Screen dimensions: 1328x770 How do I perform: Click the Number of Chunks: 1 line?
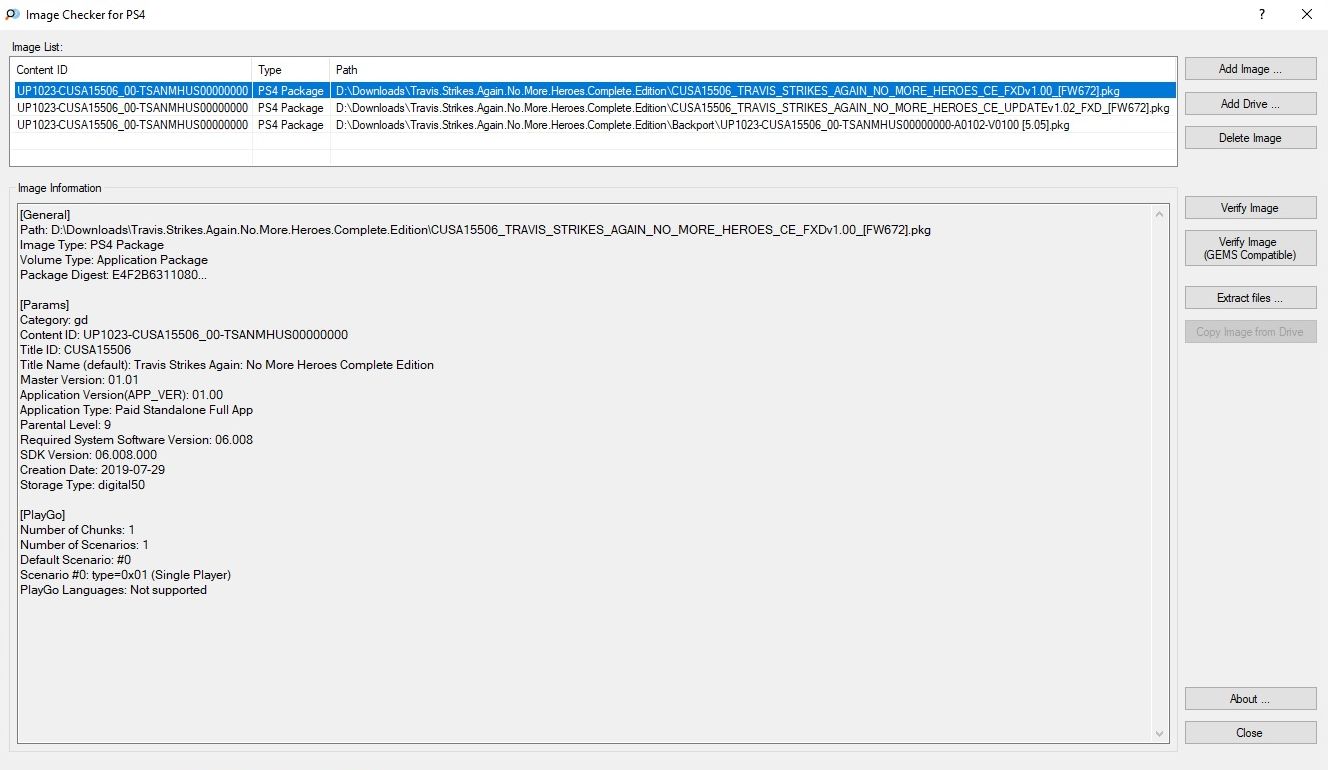point(77,530)
